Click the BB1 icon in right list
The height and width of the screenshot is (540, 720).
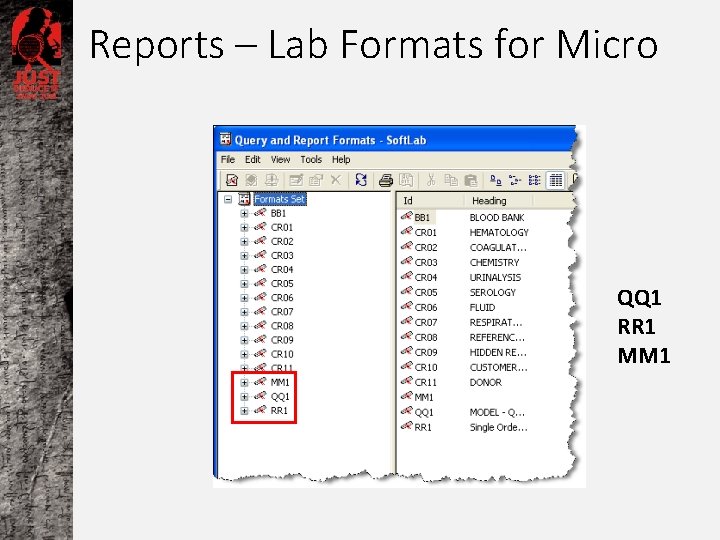406,216
